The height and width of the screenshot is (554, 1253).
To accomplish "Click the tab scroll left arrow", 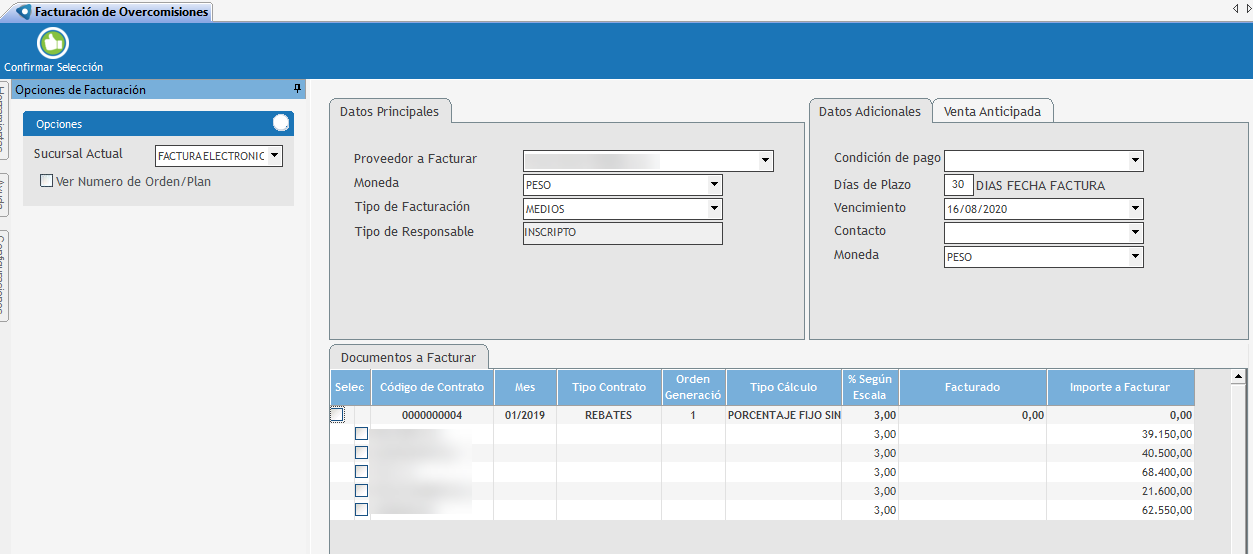I will click(1235, 8).
